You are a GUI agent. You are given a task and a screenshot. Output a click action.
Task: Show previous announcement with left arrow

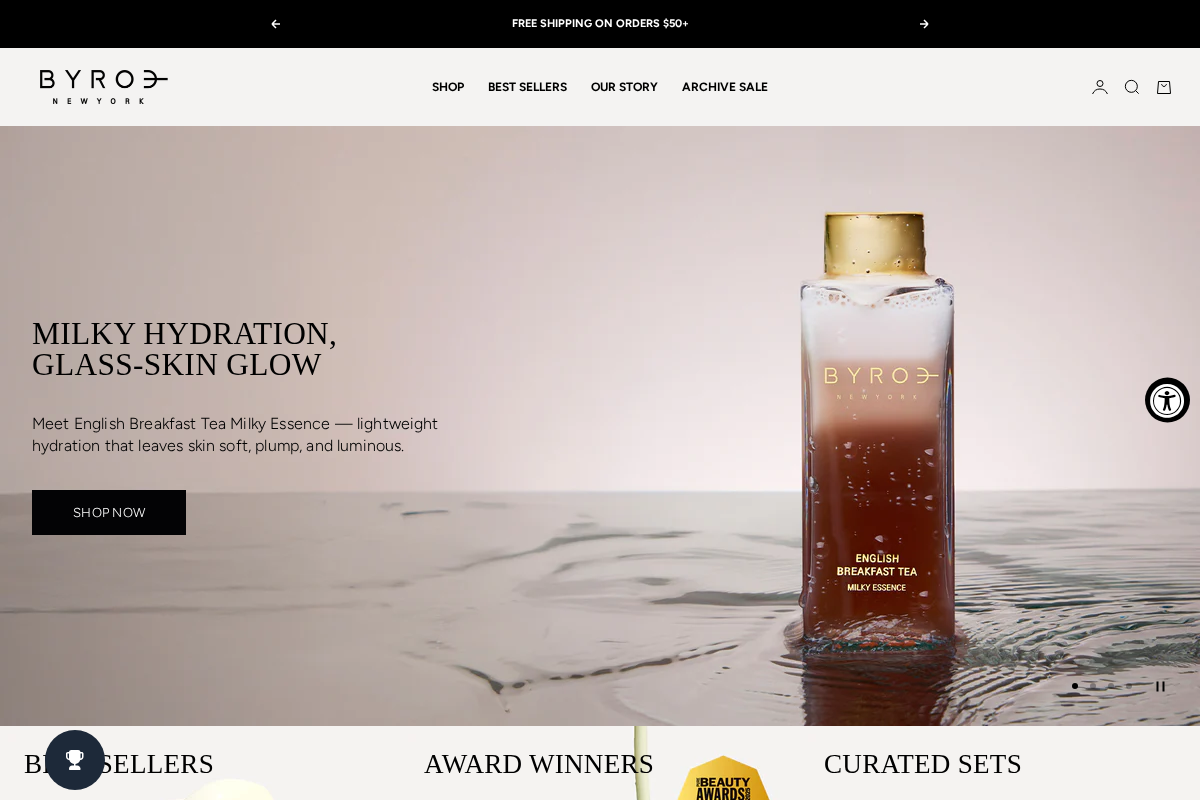[x=276, y=24]
